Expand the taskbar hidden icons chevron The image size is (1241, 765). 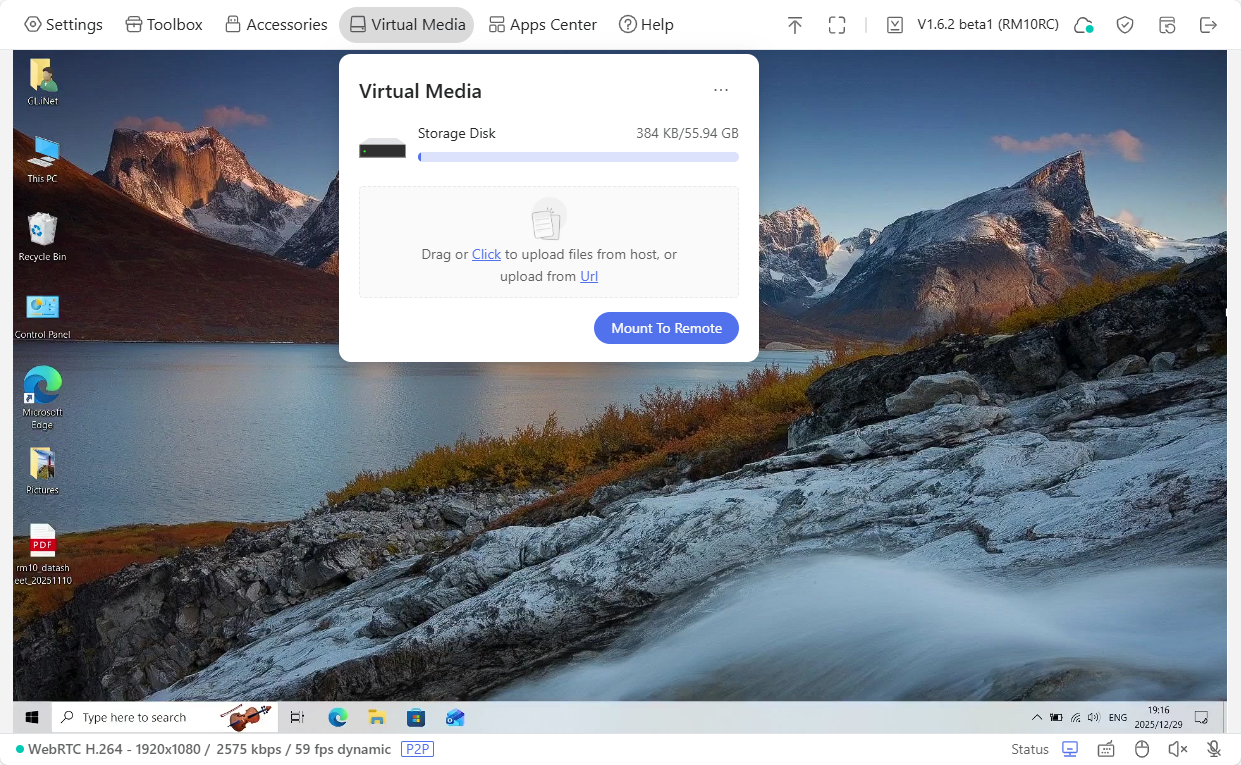pos(1037,717)
